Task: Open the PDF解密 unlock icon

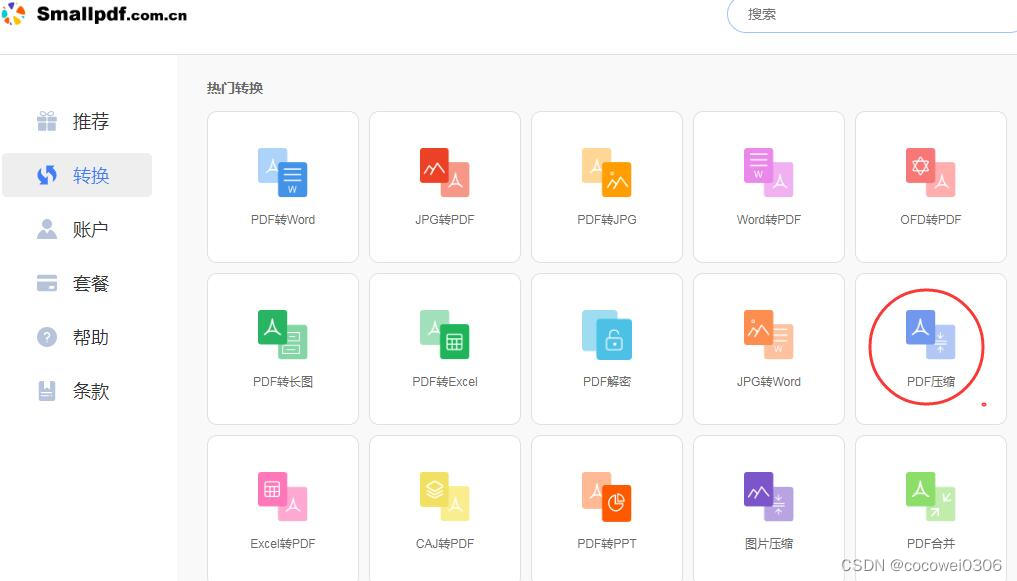Action: [606, 335]
